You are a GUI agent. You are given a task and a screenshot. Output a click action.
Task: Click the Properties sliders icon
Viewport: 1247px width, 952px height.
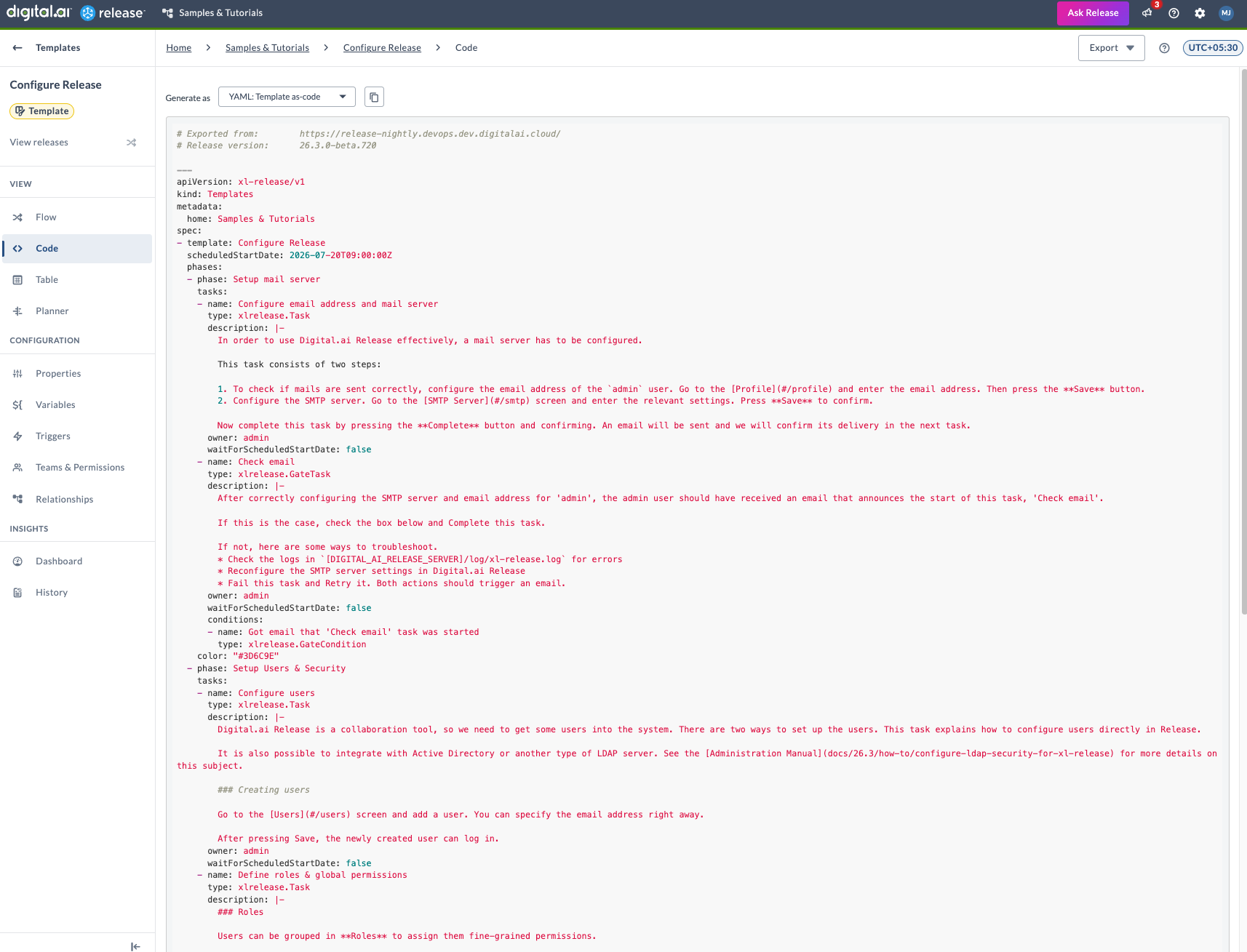coord(17,374)
